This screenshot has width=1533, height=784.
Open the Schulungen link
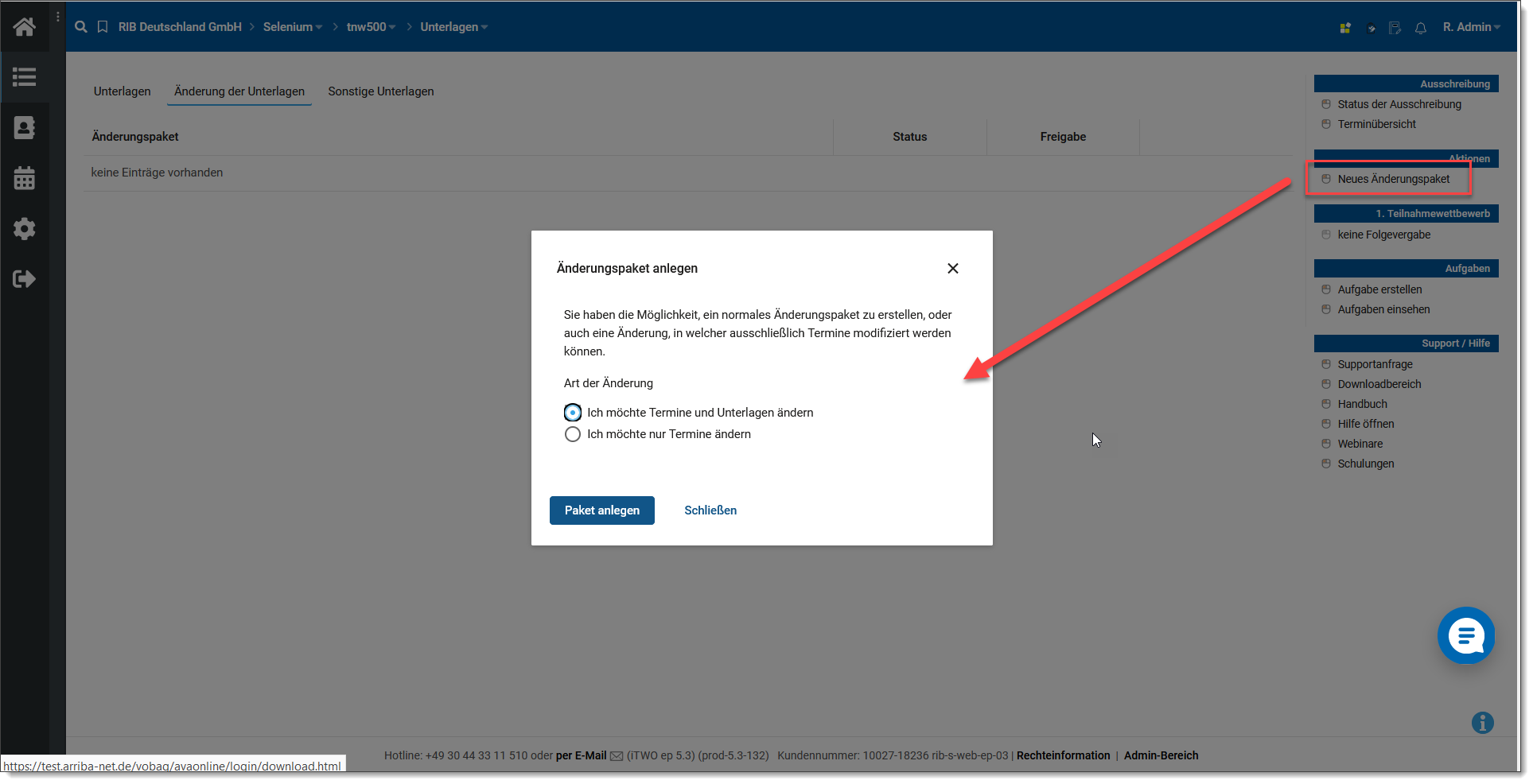1366,464
